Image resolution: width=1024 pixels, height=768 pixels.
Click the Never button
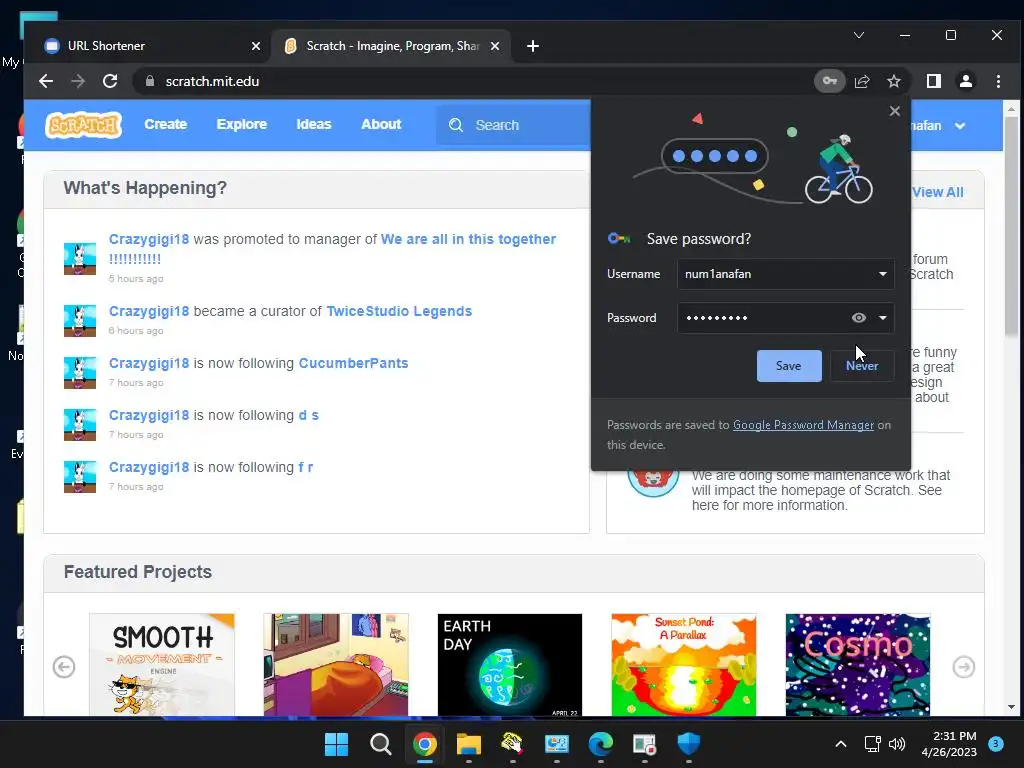click(x=862, y=366)
